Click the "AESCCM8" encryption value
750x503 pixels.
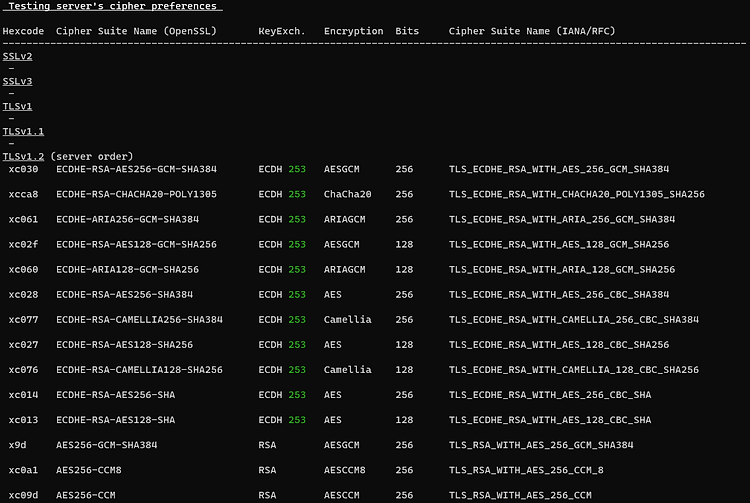345,470
